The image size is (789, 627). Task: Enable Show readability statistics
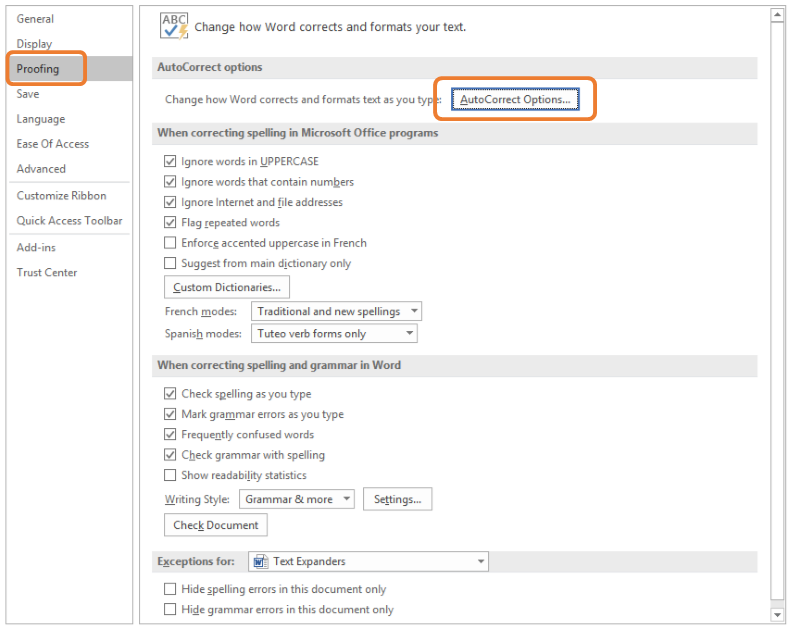[x=170, y=476]
